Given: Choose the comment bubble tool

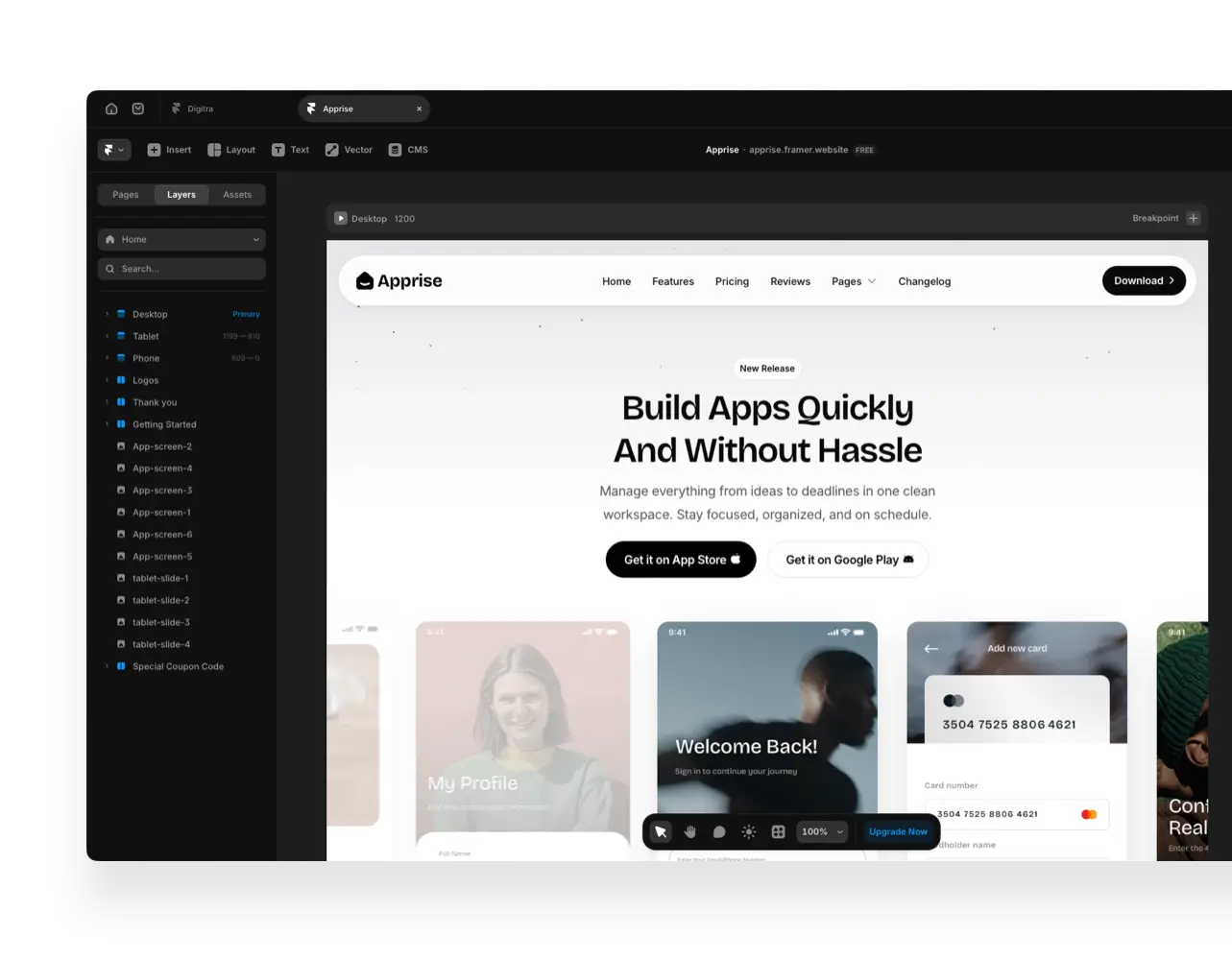Looking at the screenshot, I should pyautogui.click(x=719, y=832).
